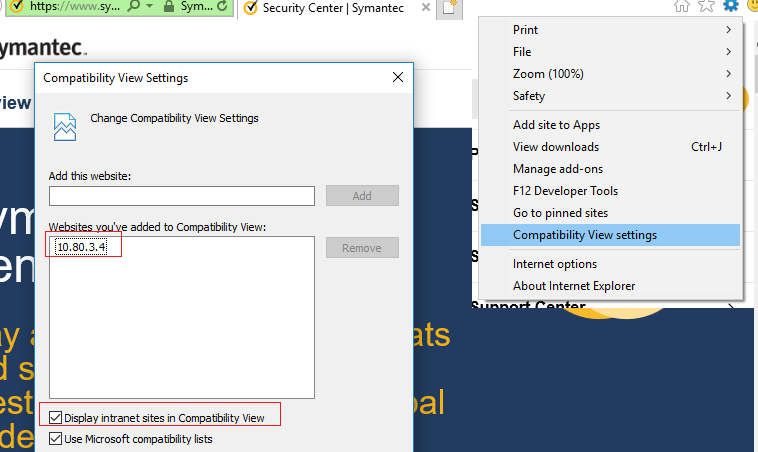Expand the File submenu

[610, 52]
